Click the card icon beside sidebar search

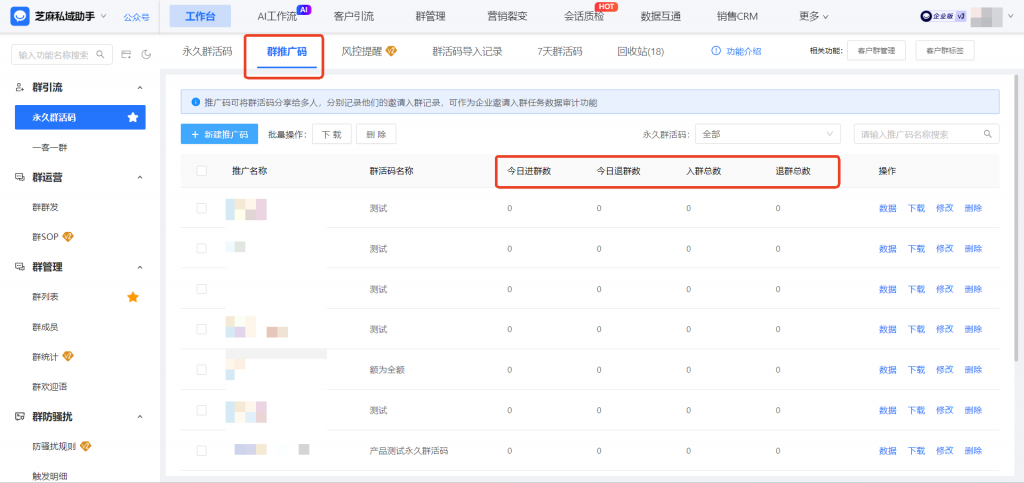click(126, 54)
